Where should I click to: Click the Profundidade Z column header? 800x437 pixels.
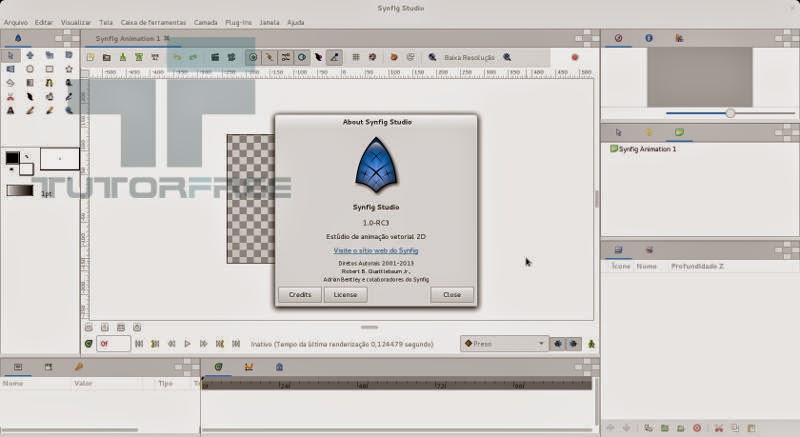tap(697, 266)
